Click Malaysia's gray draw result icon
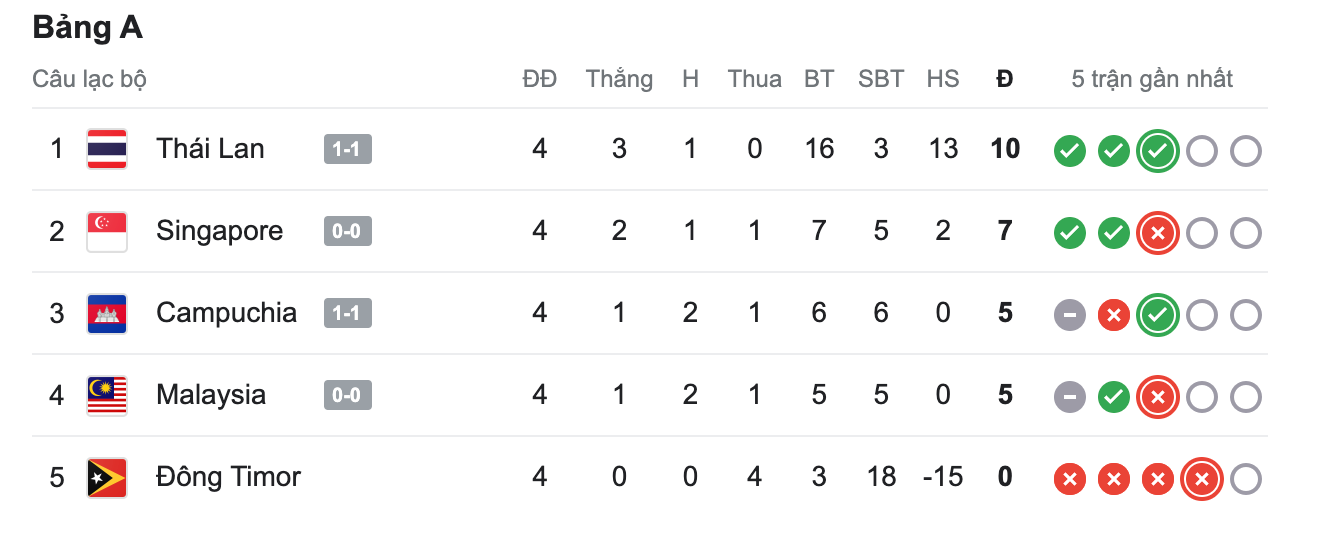Image resolution: width=1326 pixels, height=534 pixels. tap(1070, 397)
